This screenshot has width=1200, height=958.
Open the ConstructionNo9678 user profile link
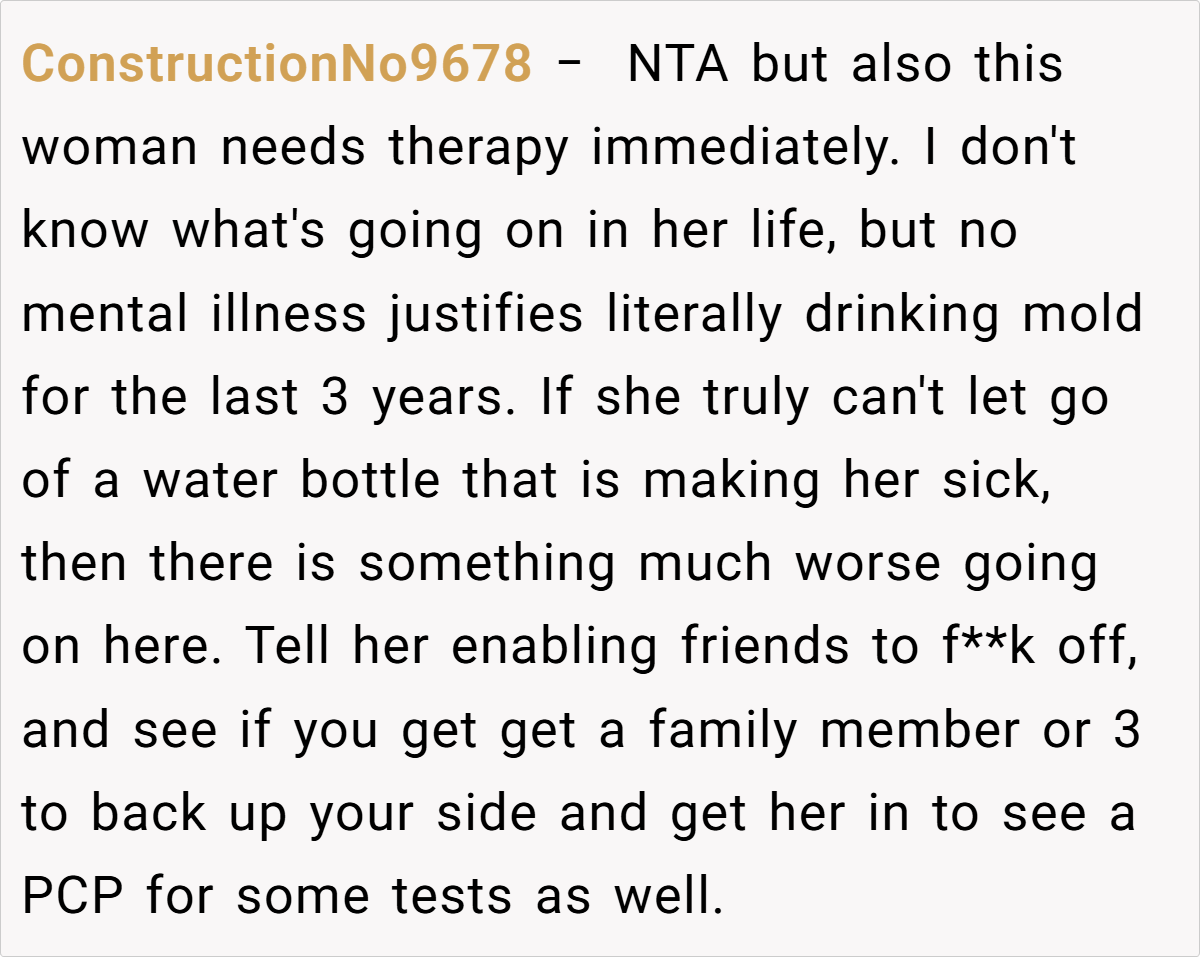point(276,65)
